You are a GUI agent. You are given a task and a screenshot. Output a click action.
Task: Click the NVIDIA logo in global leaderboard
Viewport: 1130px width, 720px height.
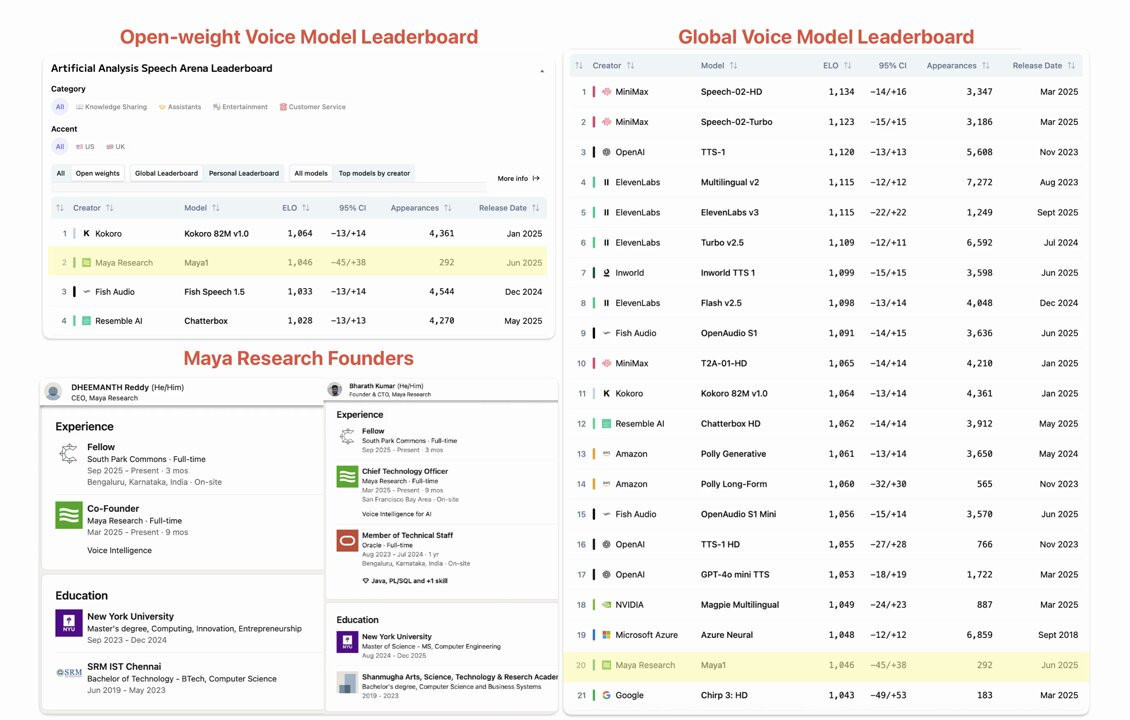tap(606, 605)
